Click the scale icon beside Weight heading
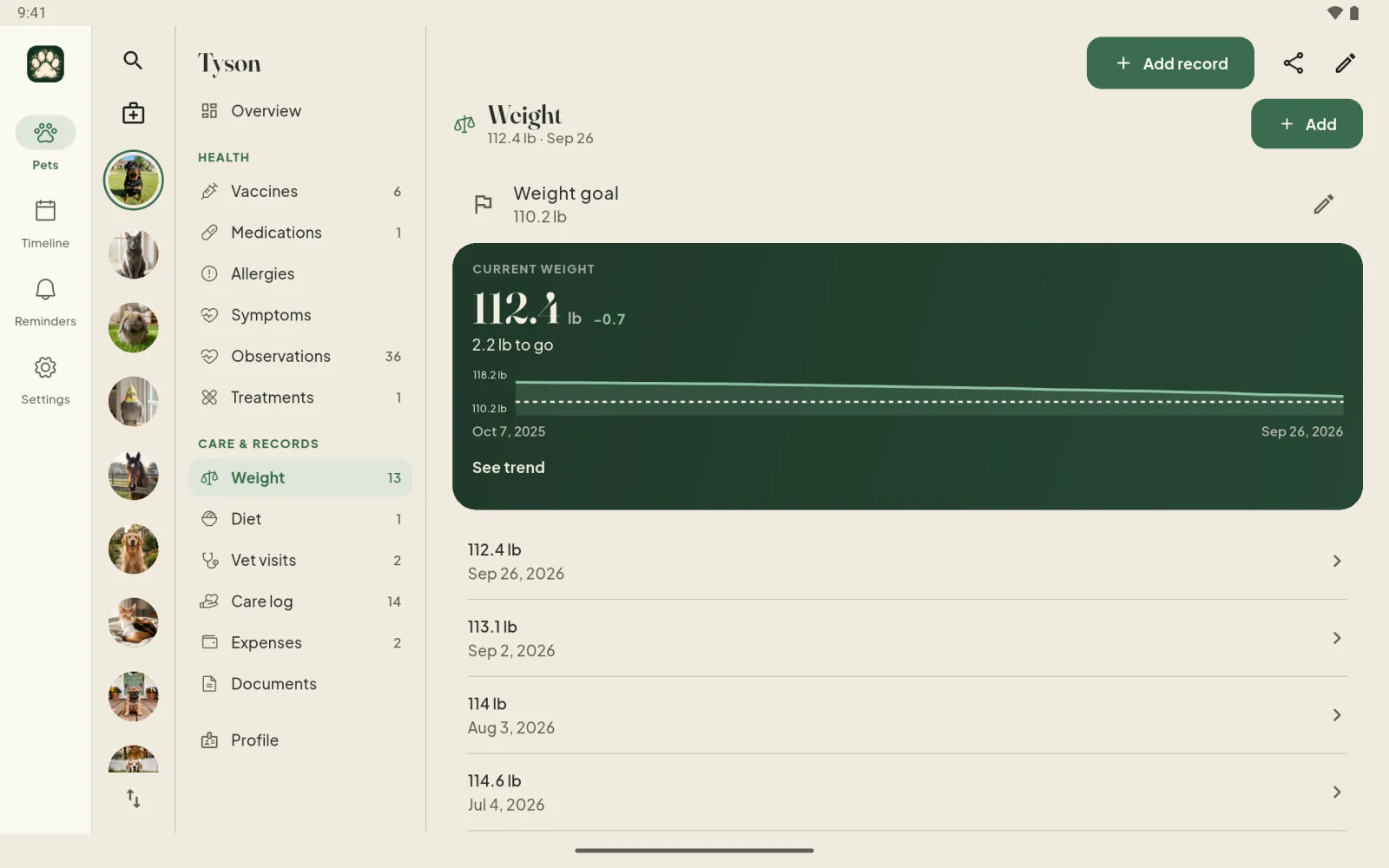The height and width of the screenshot is (868, 1389). 464,124
